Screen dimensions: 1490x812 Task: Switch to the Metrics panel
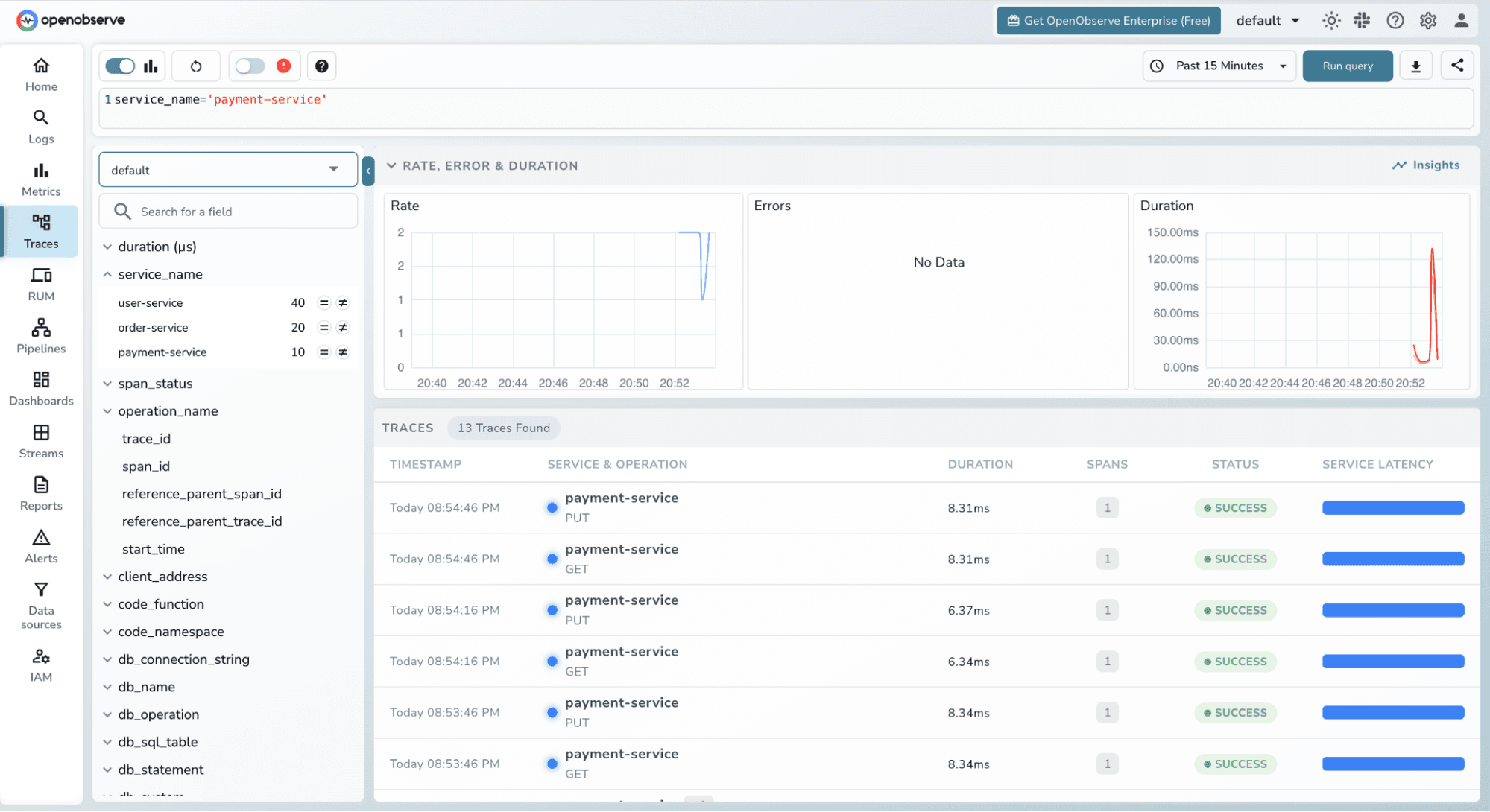pyautogui.click(x=40, y=177)
